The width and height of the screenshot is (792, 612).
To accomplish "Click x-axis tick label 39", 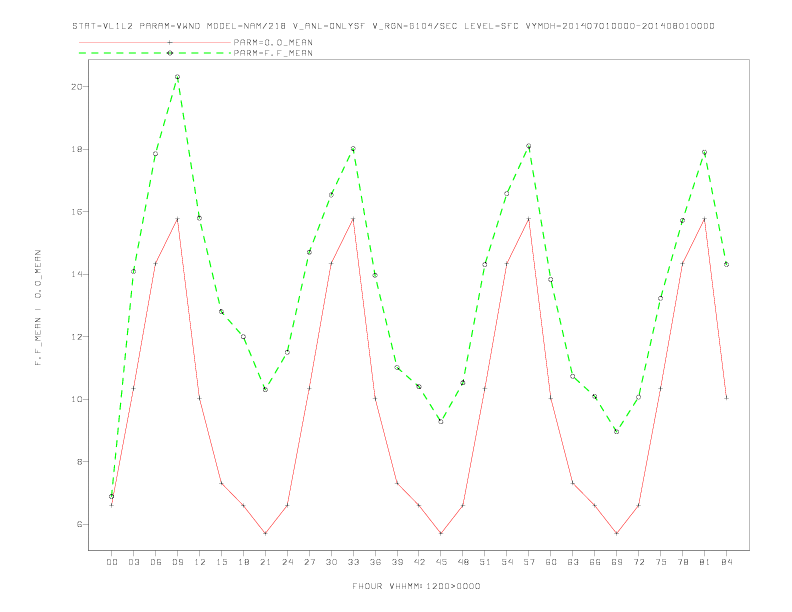I will [x=397, y=562].
